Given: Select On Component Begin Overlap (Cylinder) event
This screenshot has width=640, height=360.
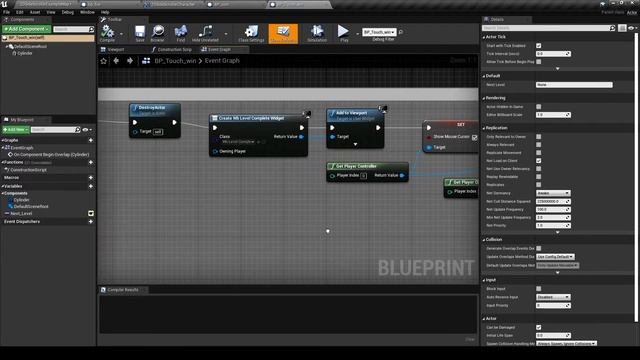Looking at the screenshot, I should coord(51,155).
